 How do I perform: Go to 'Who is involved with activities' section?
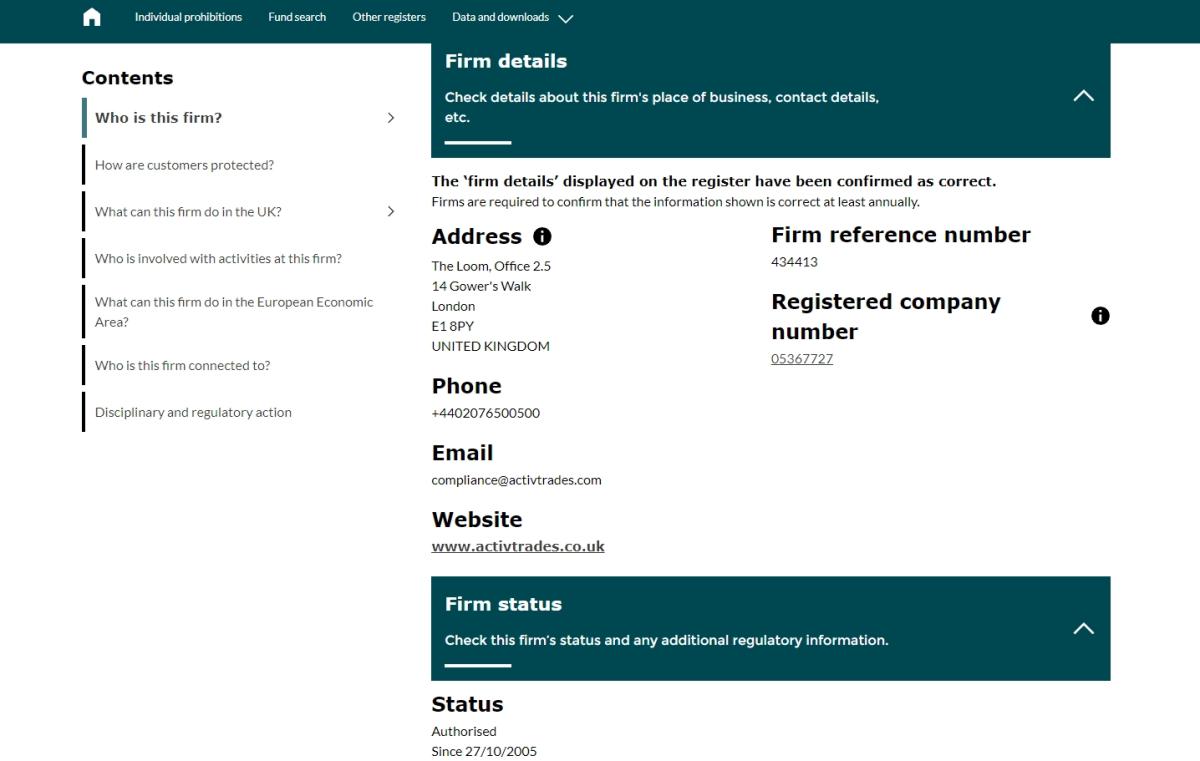(218, 259)
